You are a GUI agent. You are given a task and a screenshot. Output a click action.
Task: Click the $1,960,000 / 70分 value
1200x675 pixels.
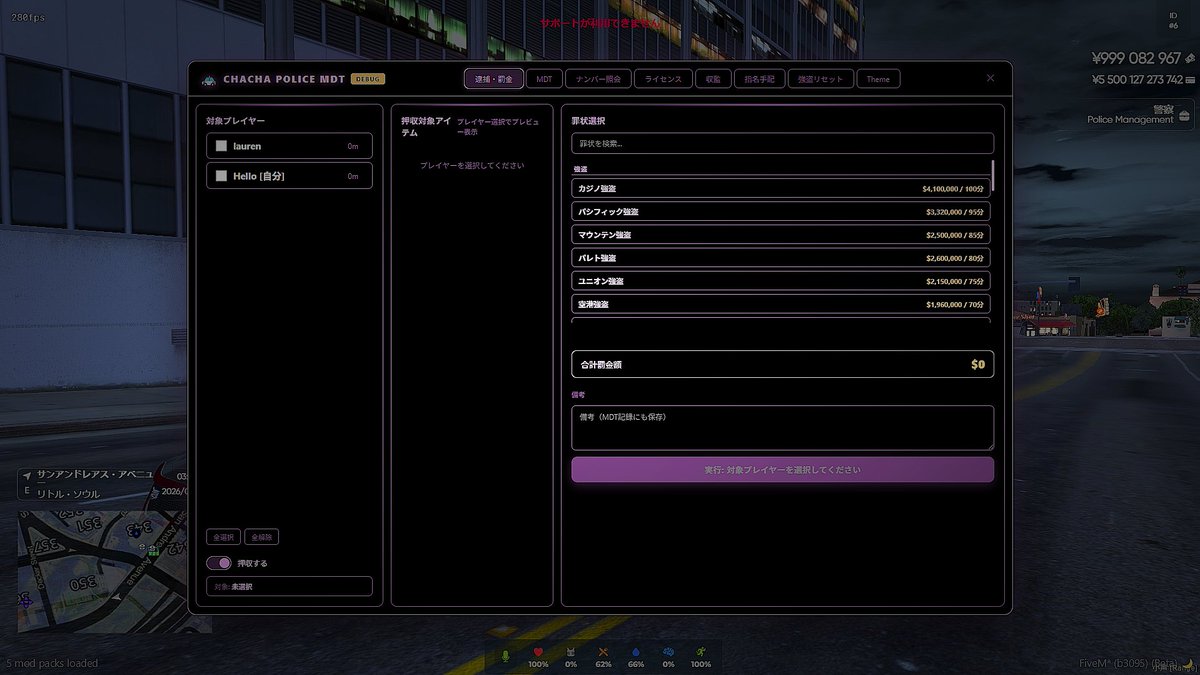coord(955,304)
